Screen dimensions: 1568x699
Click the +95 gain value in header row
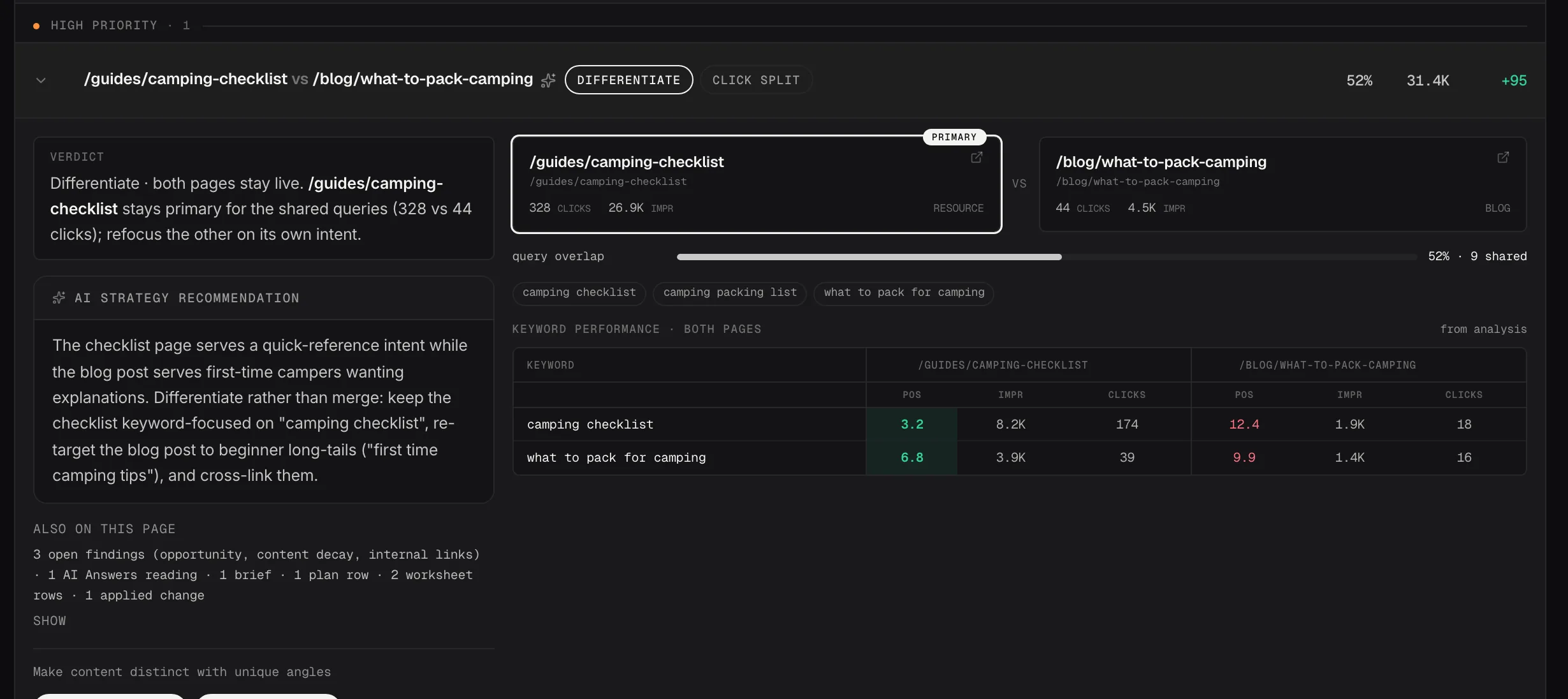click(1514, 80)
